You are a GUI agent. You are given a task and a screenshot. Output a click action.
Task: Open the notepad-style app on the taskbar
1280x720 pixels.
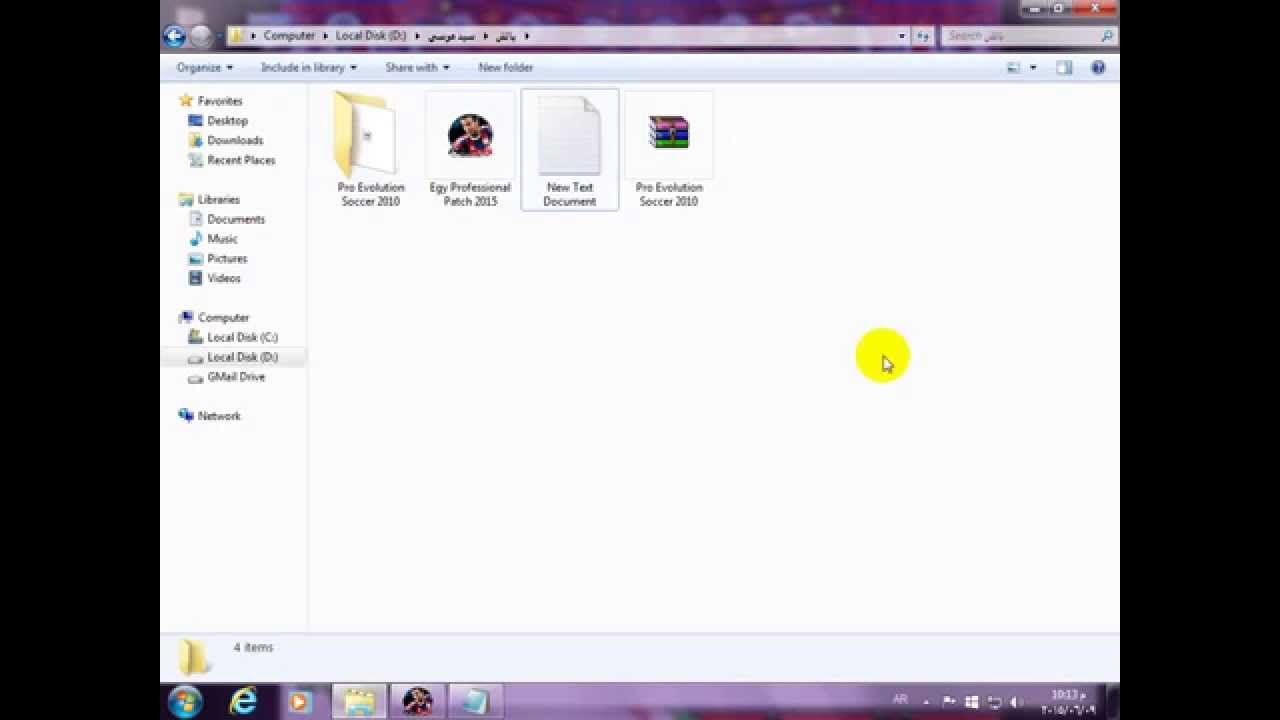[475, 701]
